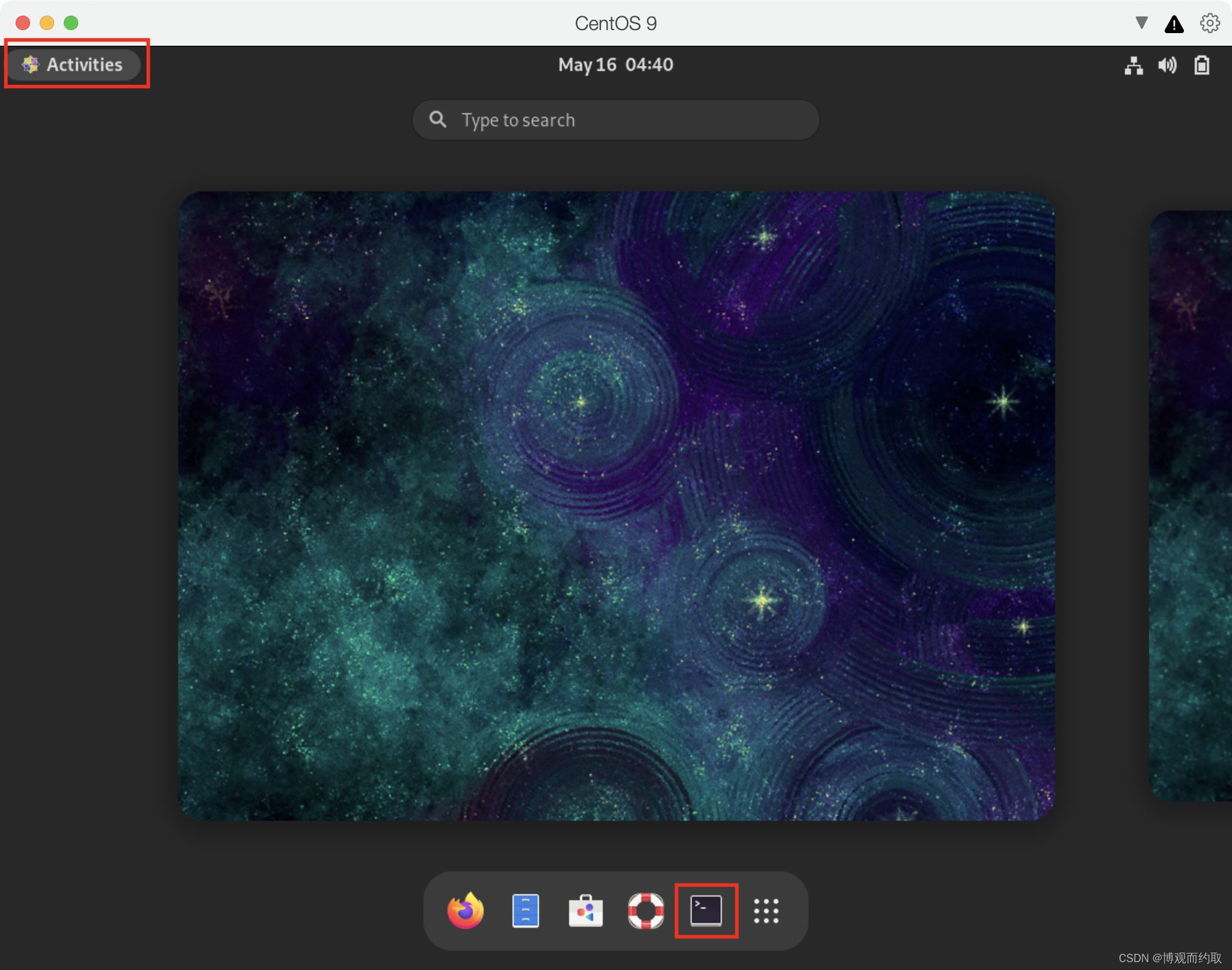Click the VM warning triangle icon
1232x970 pixels.
[x=1174, y=24]
